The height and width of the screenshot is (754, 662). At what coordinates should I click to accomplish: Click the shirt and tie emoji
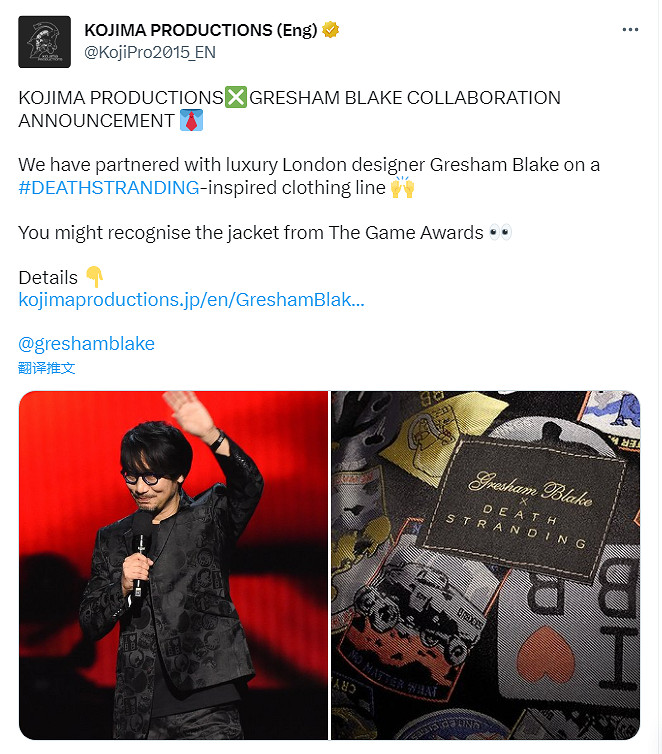click(191, 120)
